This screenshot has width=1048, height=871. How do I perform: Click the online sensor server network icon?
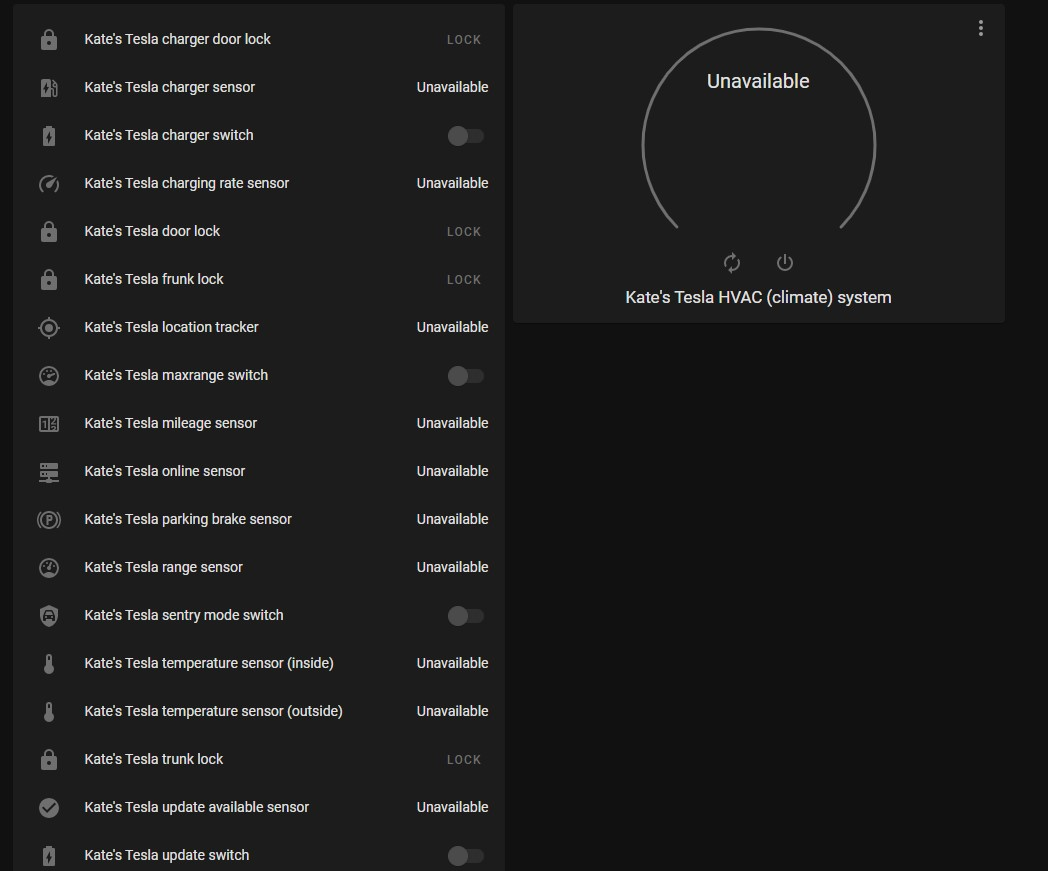pos(49,472)
